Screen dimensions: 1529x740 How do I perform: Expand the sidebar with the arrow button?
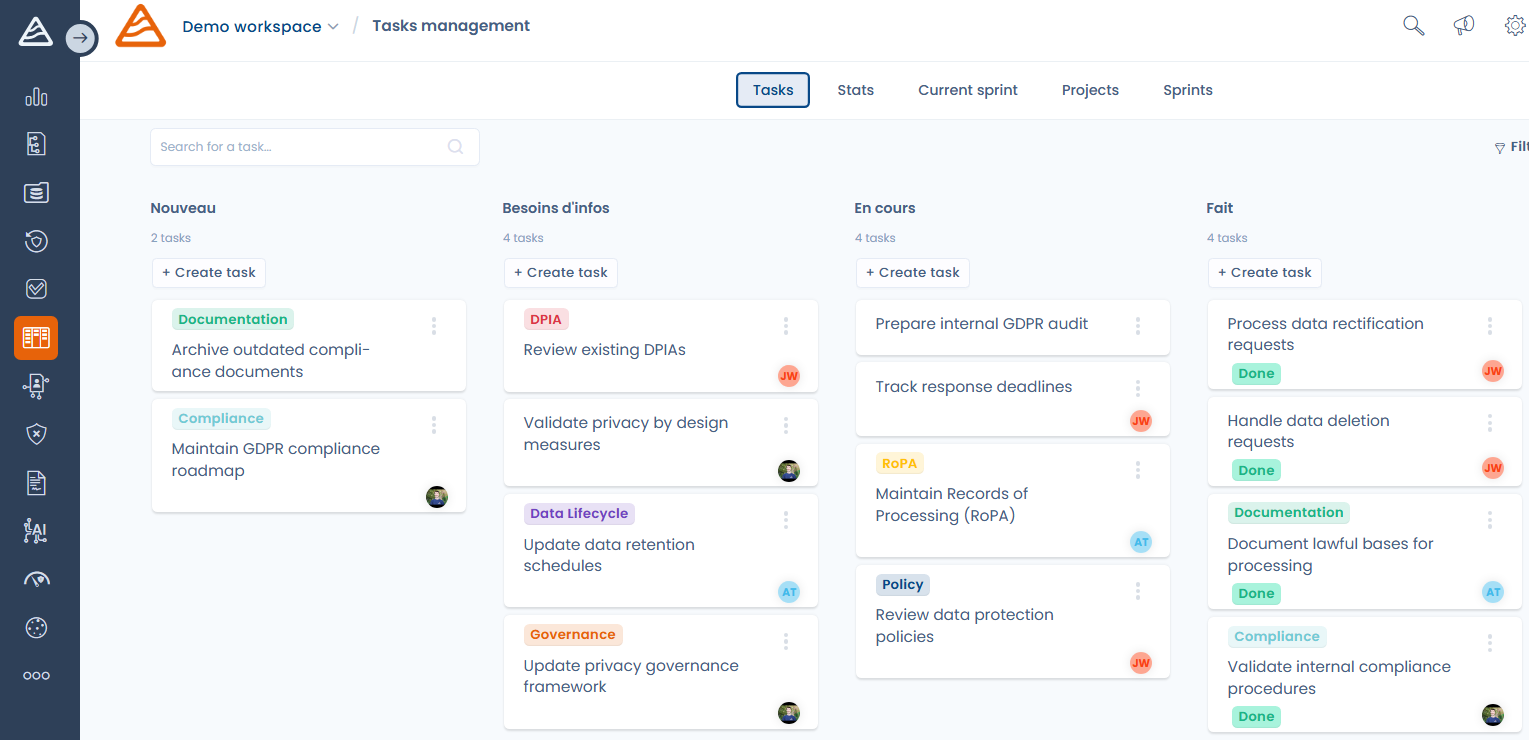tap(81, 39)
